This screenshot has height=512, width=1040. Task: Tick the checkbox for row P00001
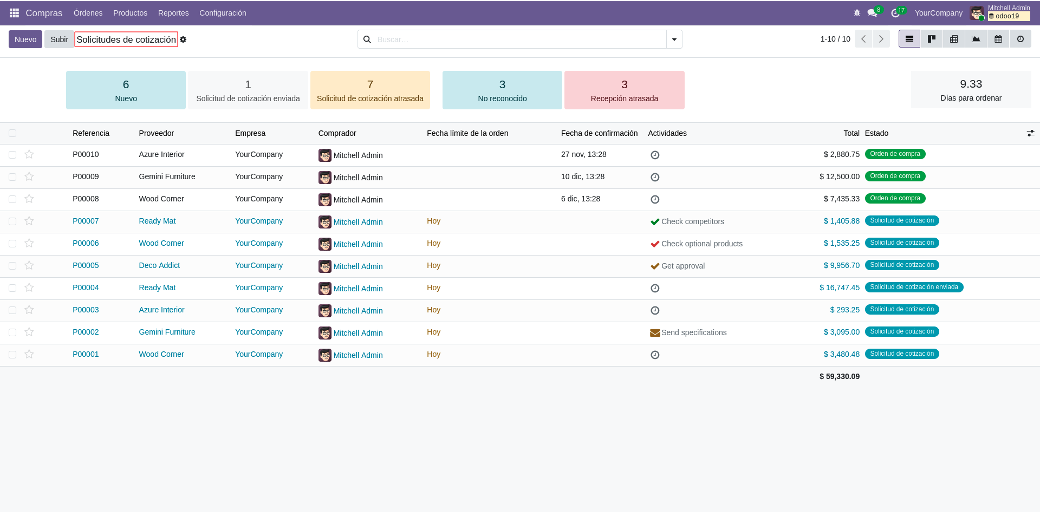pos(12,354)
